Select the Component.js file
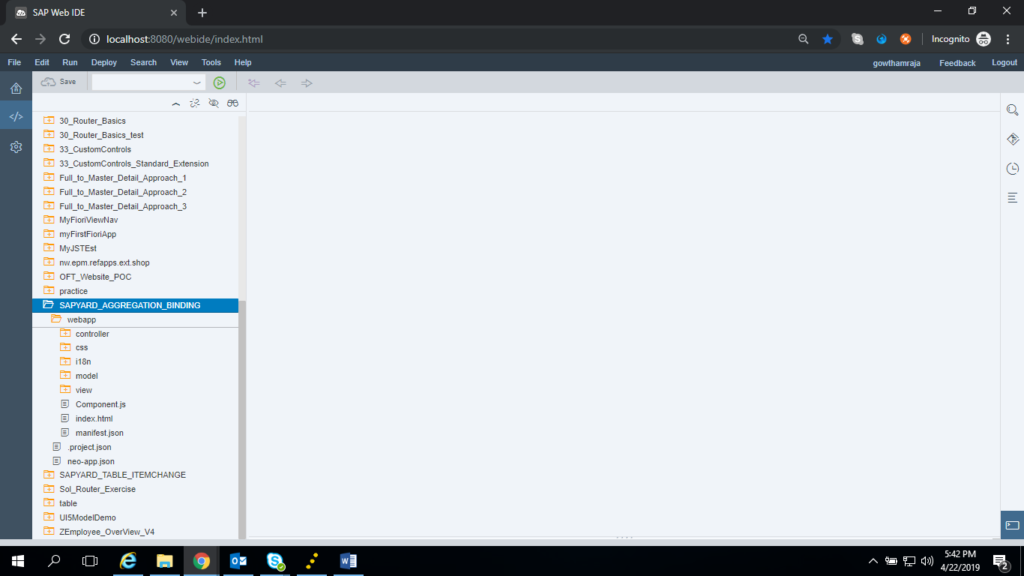The width and height of the screenshot is (1024, 576). click(x=100, y=404)
